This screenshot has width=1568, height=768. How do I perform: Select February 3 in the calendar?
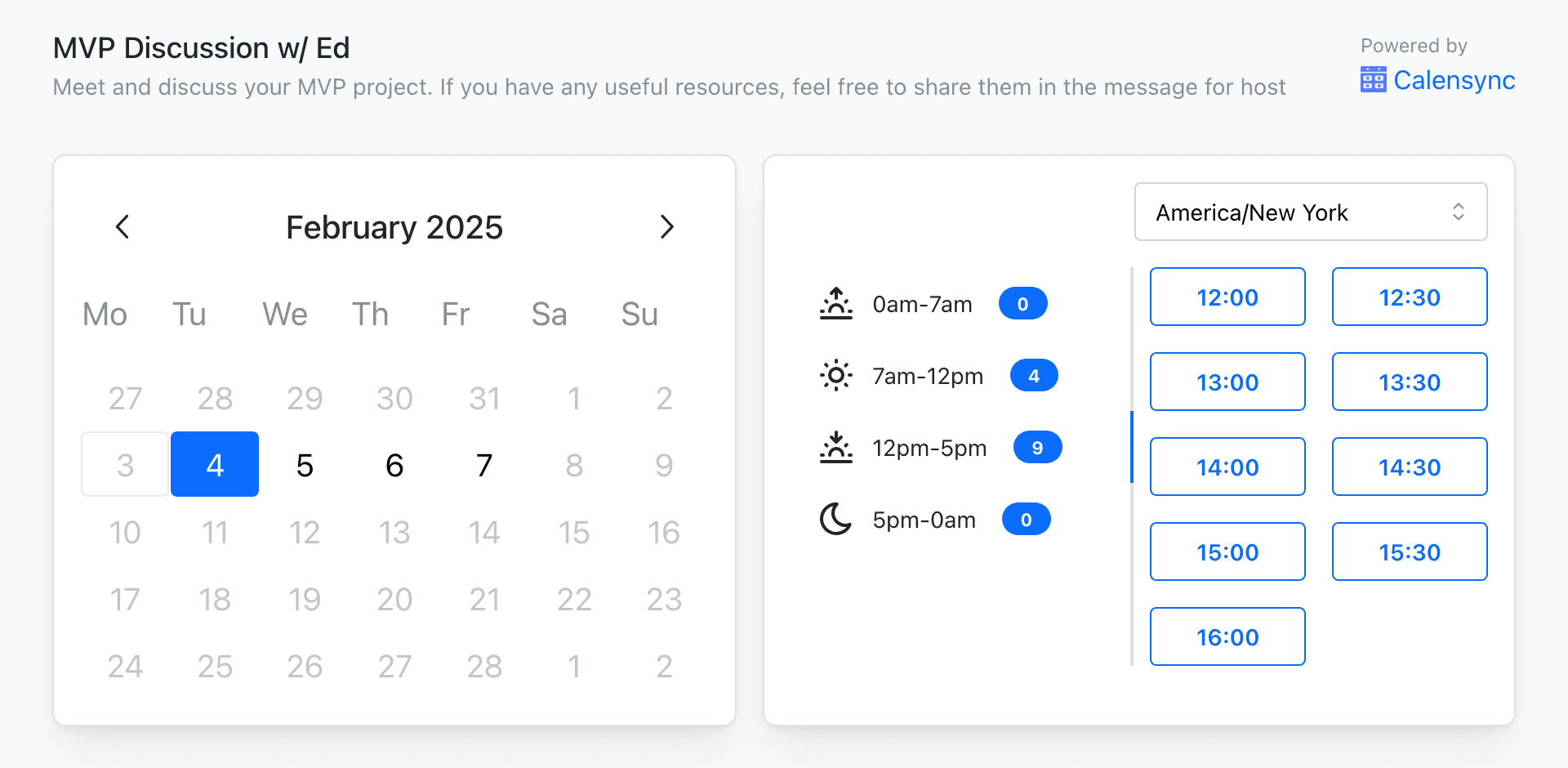pyautogui.click(x=124, y=464)
